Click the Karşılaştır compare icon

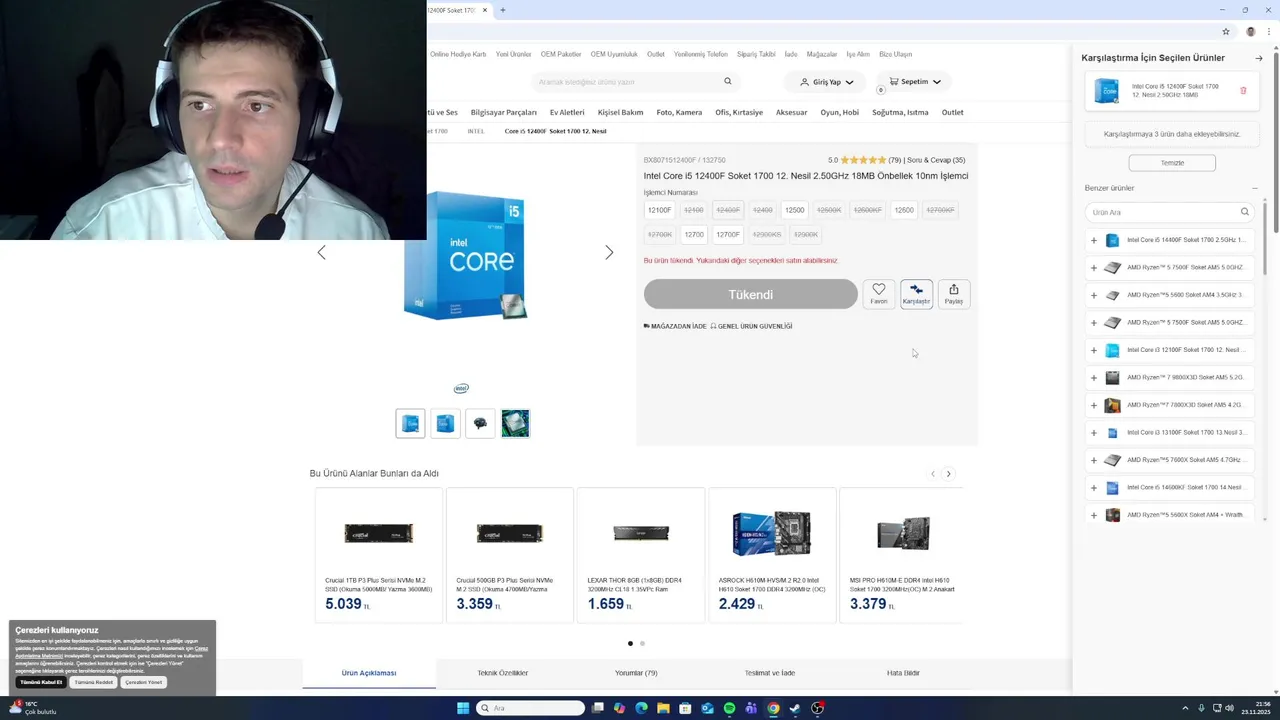916,294
